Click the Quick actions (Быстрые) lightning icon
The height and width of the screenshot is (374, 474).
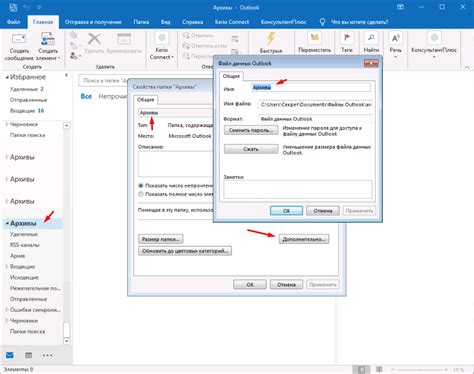[271, 39]
